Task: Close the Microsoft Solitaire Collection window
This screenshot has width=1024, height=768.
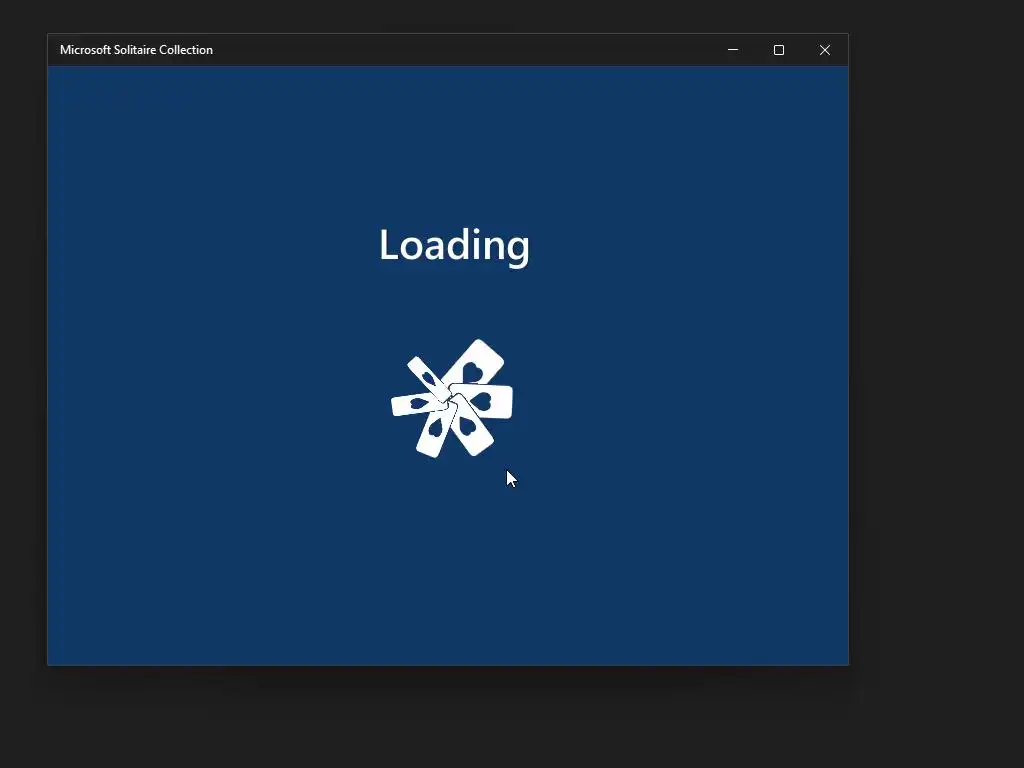Action: pos(825,50)
